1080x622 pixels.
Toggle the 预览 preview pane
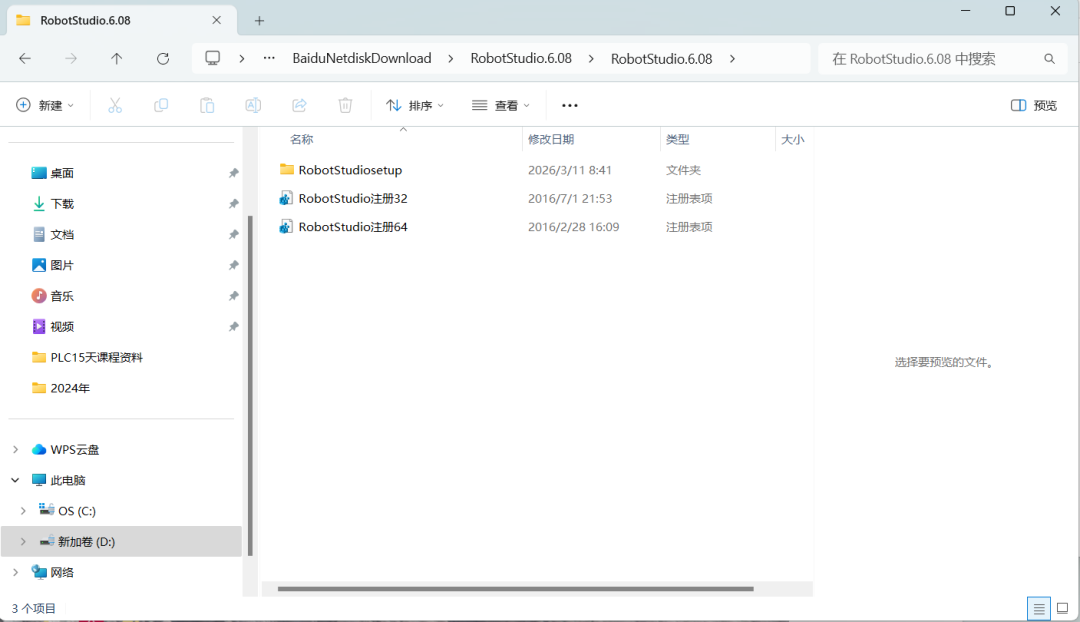[x=1034, y=105]
